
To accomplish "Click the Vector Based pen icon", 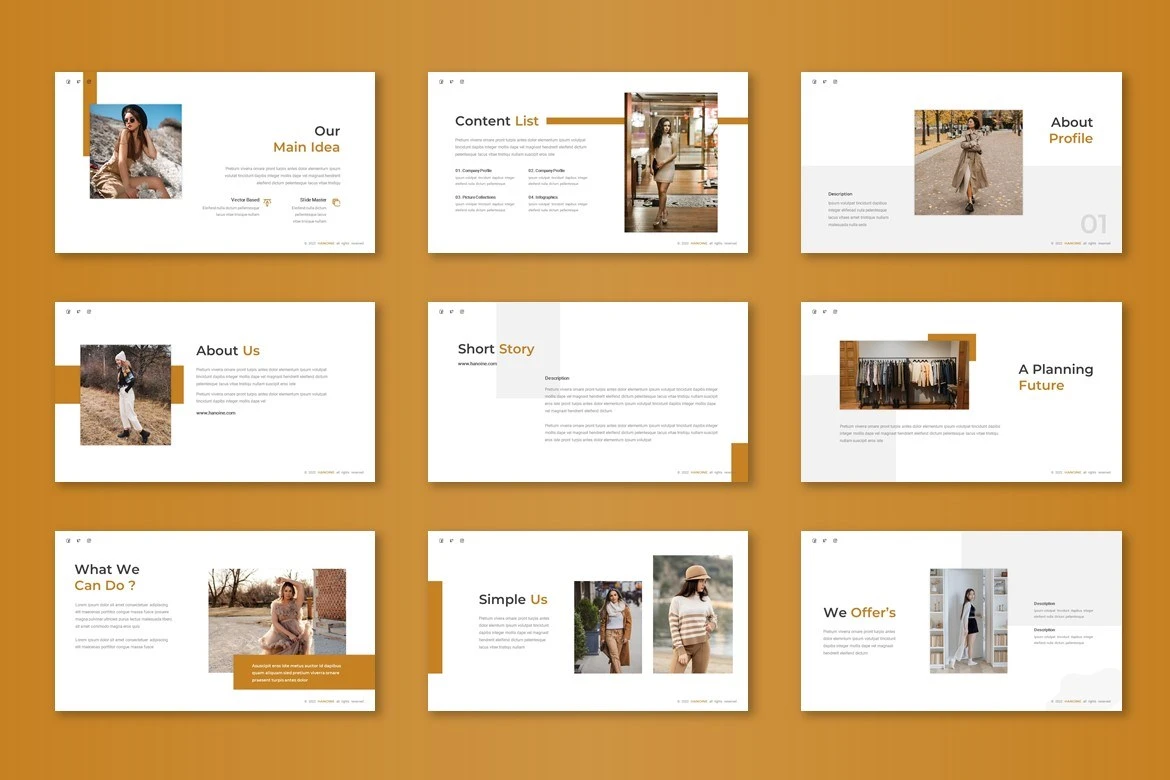I will 267,202.
